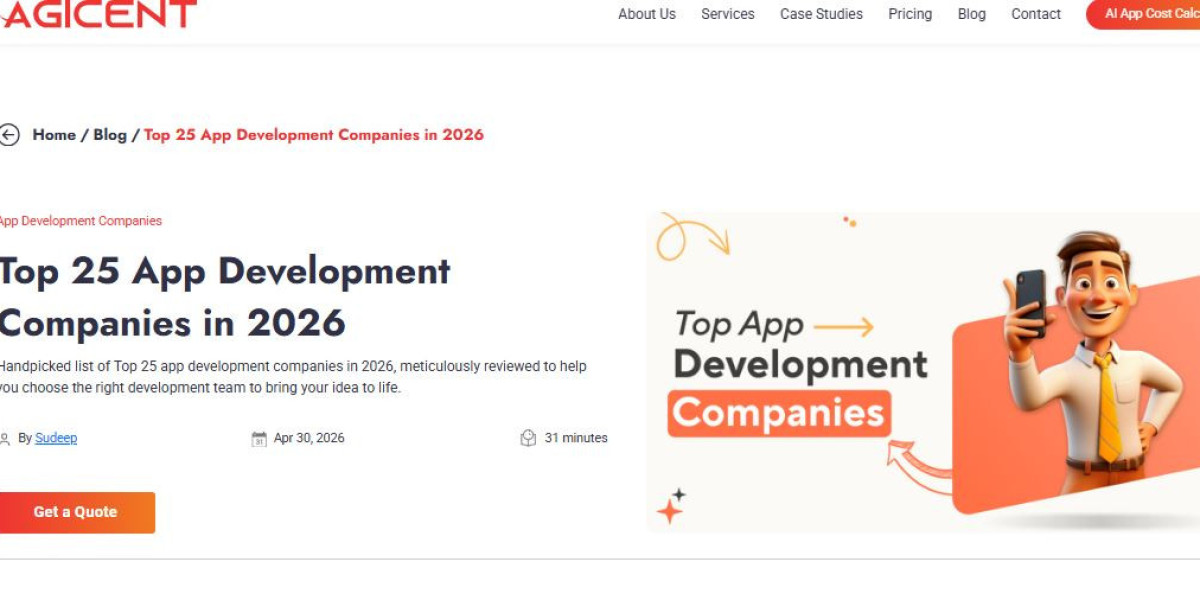Click the article headline Top 25 App Development
Screen dimensions: 1200x600
coord(225,297)
